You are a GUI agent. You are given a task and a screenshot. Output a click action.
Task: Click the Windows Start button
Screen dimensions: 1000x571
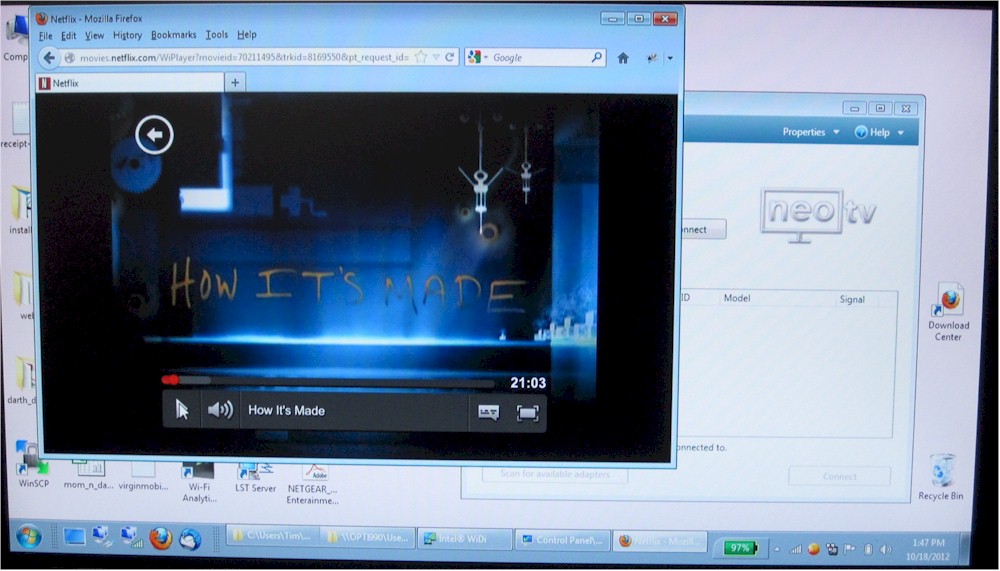click(28, 538)
